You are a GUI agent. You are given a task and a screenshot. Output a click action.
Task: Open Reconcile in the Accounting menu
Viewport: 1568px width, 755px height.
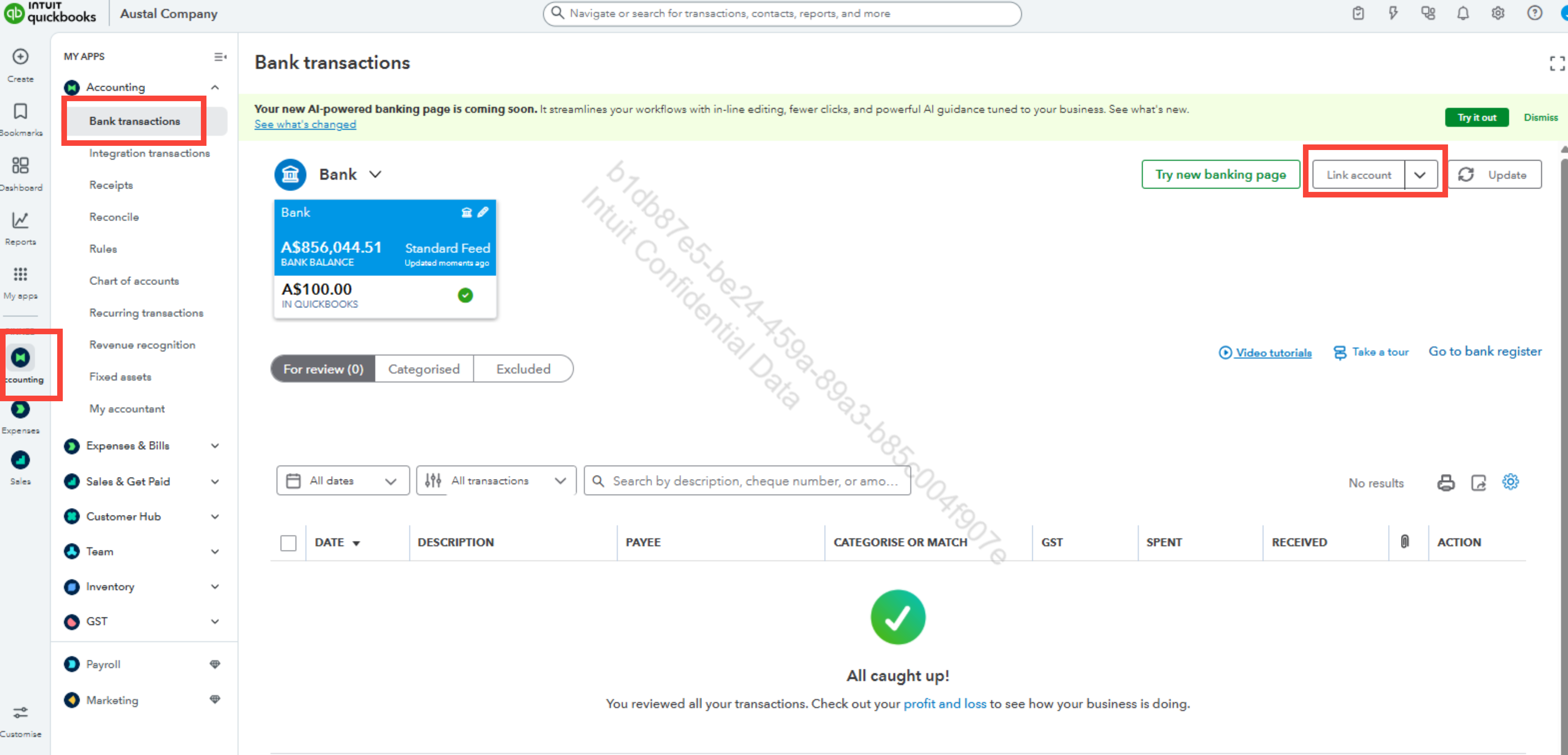click(114, 217)
